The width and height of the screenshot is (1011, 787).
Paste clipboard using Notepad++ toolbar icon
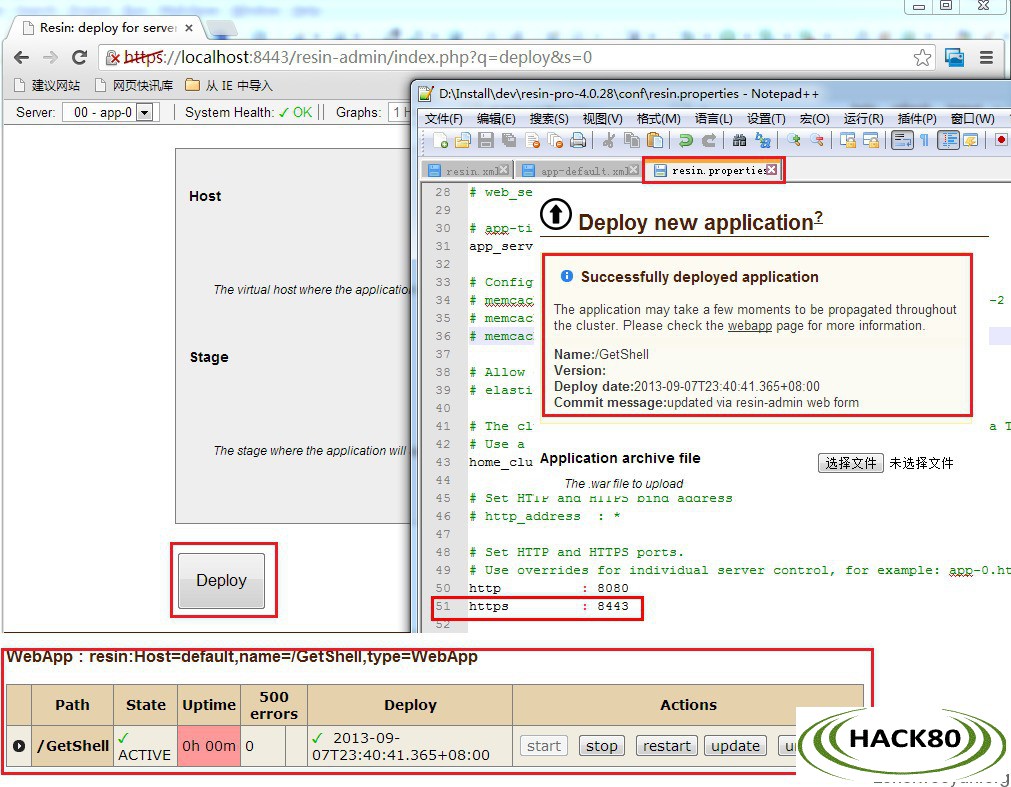point(654,140)
